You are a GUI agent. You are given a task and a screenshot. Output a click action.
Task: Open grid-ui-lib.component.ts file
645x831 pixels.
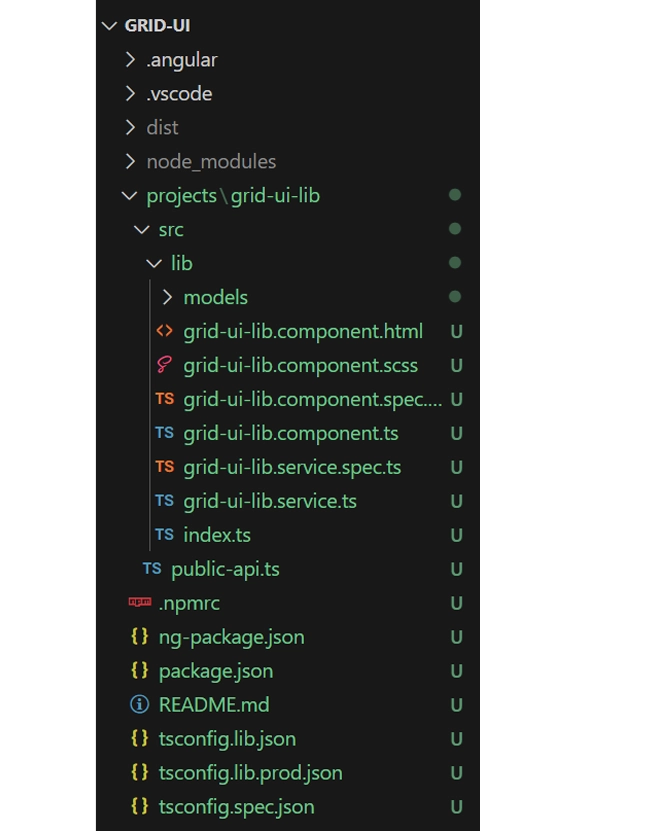click(x=291, y=433)
